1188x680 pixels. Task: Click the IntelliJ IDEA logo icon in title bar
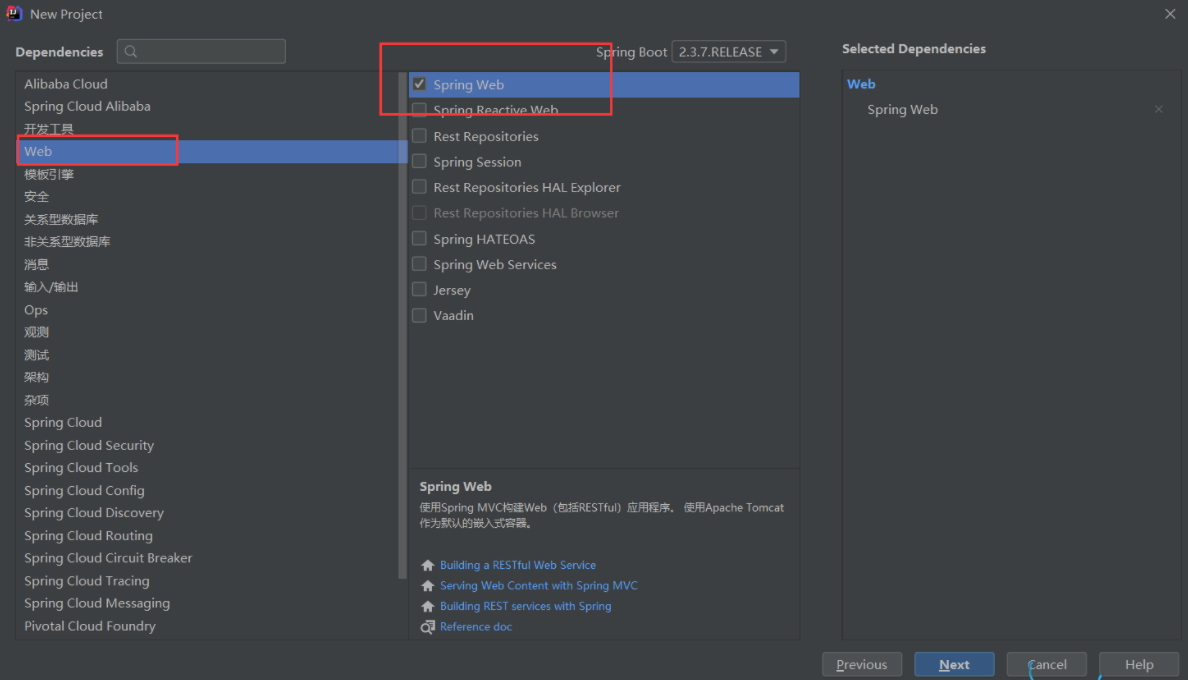14,14
